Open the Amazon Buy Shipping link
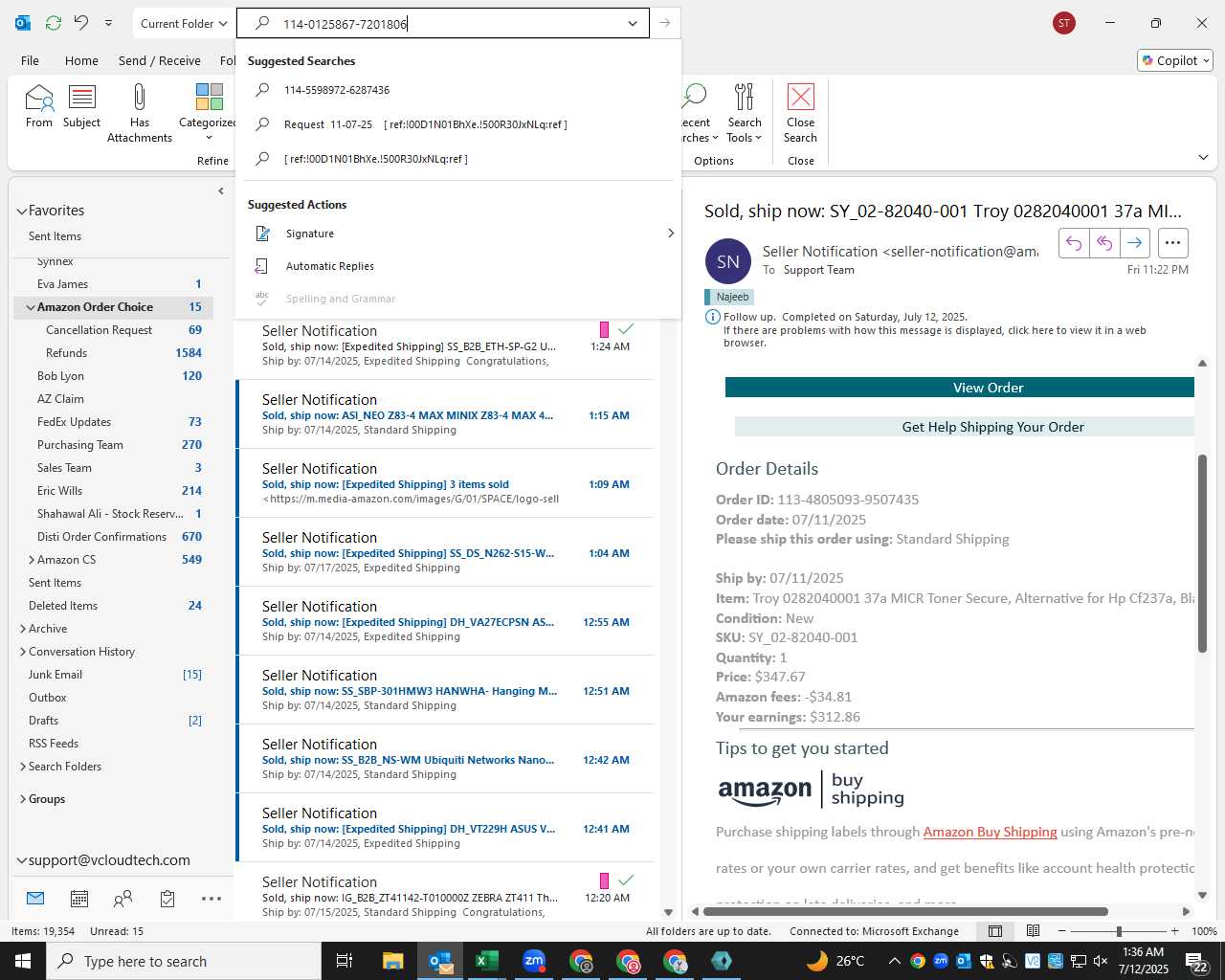Image resolution: width=1225 pixels, height=980 pixels. pos(990,832)
